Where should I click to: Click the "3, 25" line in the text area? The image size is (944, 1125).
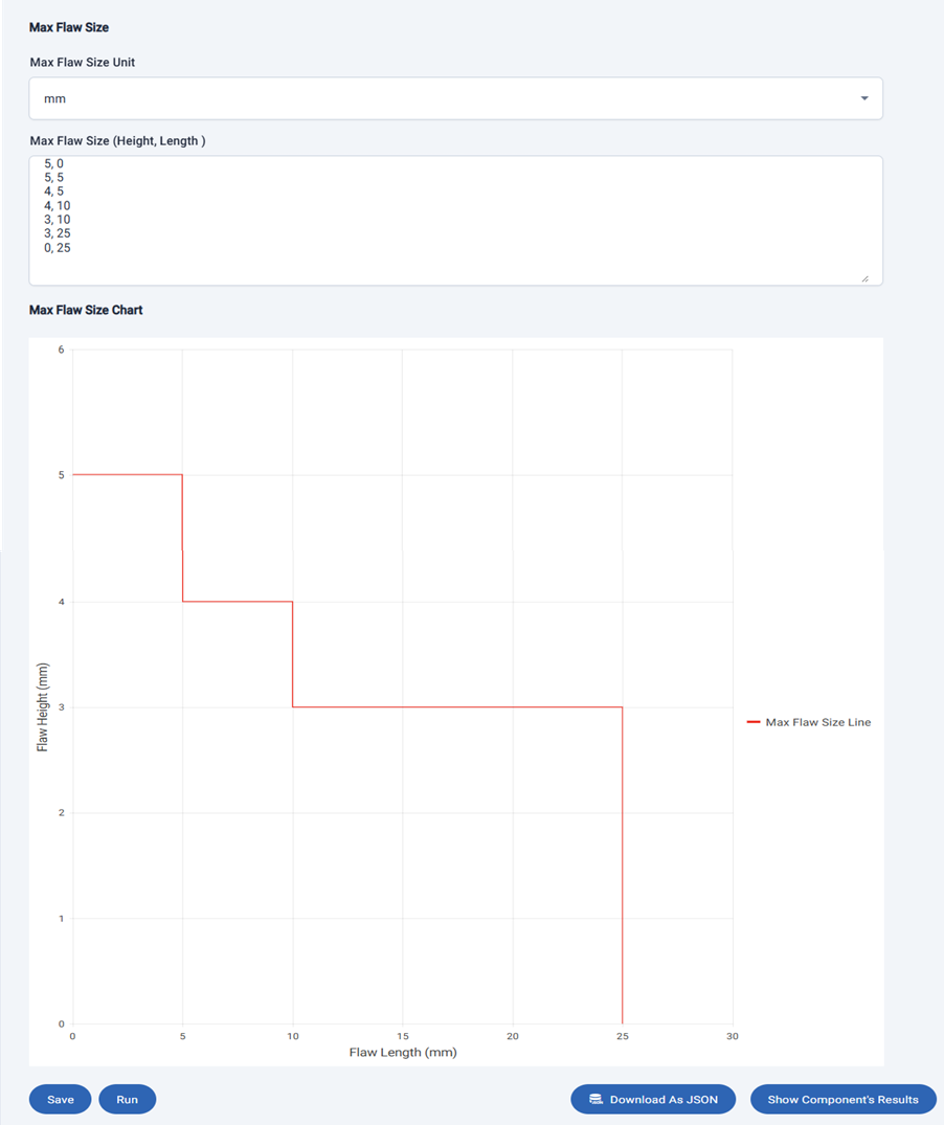pyautogui.click(x=58, y=233)
